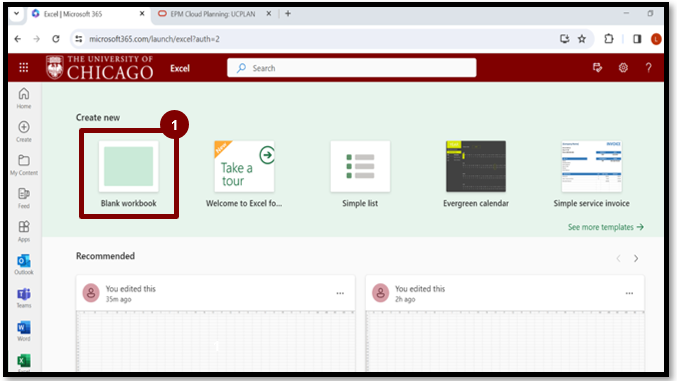Bookmark this page with the star
The image size is (677, 381).
pyautogui.click(x=582, y=39)
